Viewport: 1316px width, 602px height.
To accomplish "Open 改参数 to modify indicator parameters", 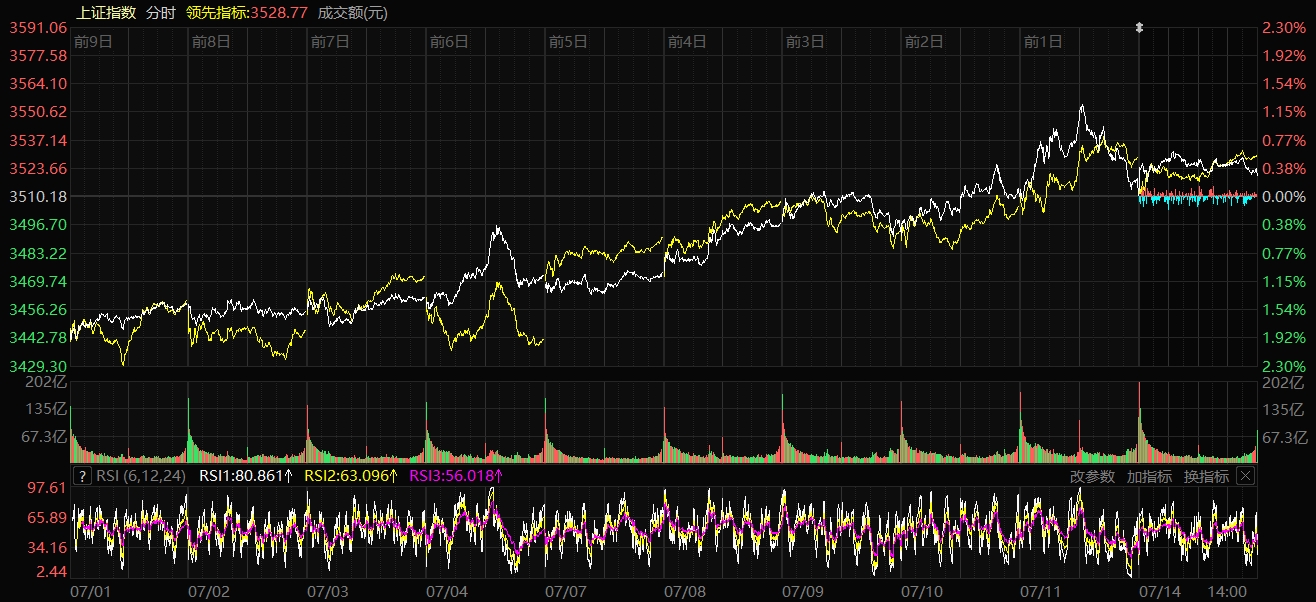I will [x=1092, y=476].
